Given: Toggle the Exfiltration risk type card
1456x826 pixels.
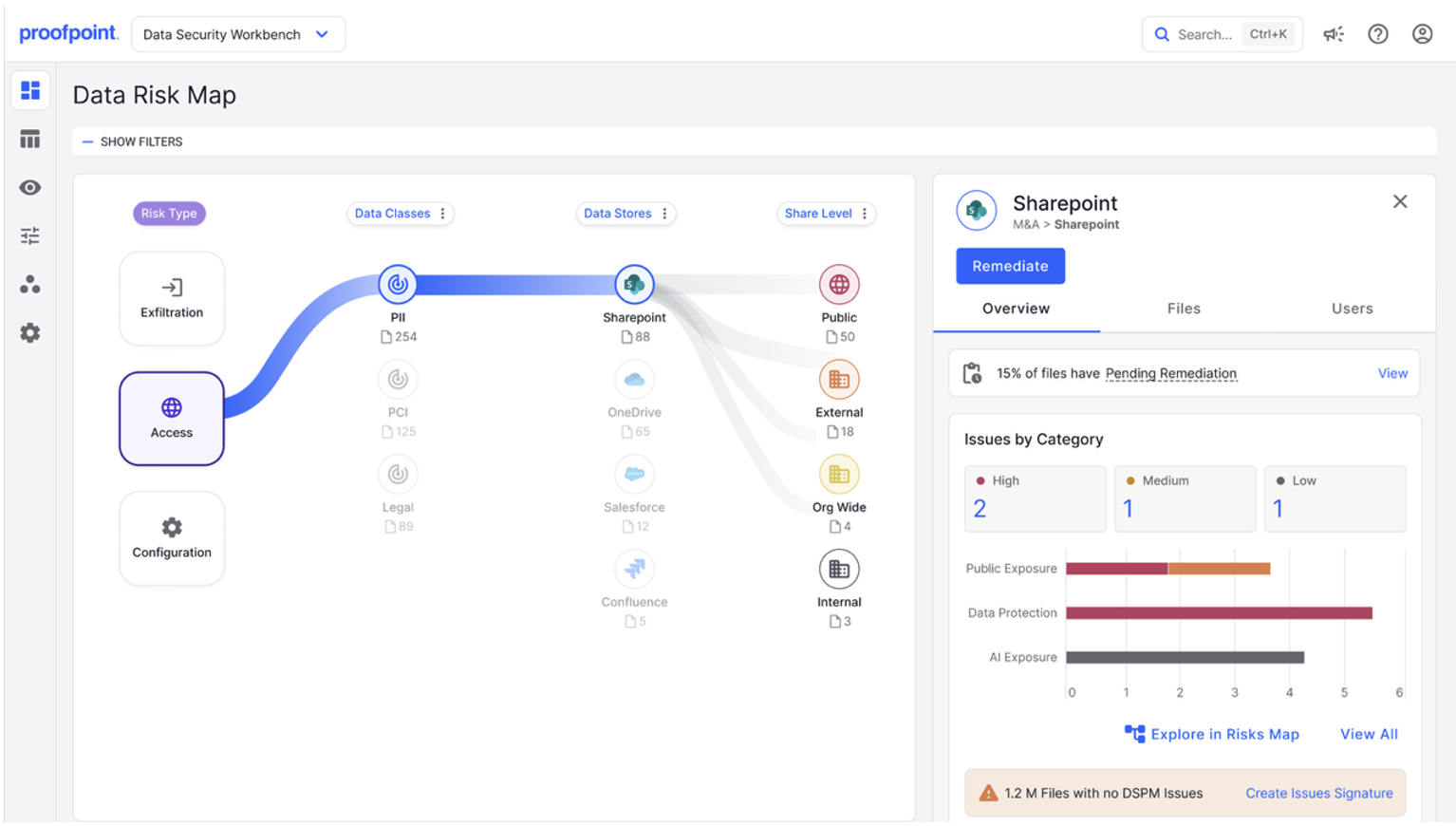Looking at the screenshot, I should point(172,298).
